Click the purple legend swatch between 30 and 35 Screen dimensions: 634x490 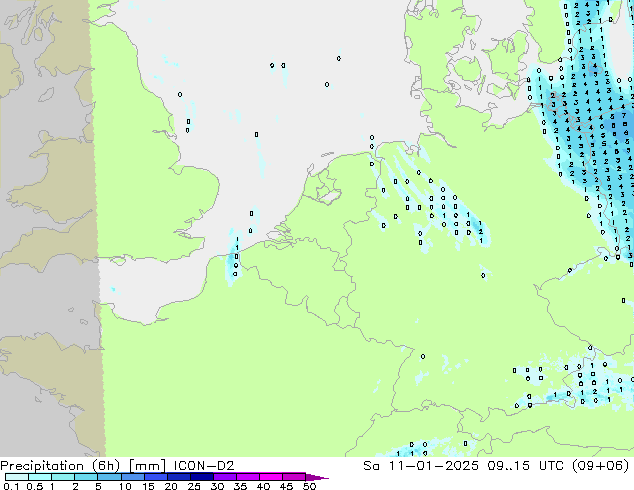(225, 477)
